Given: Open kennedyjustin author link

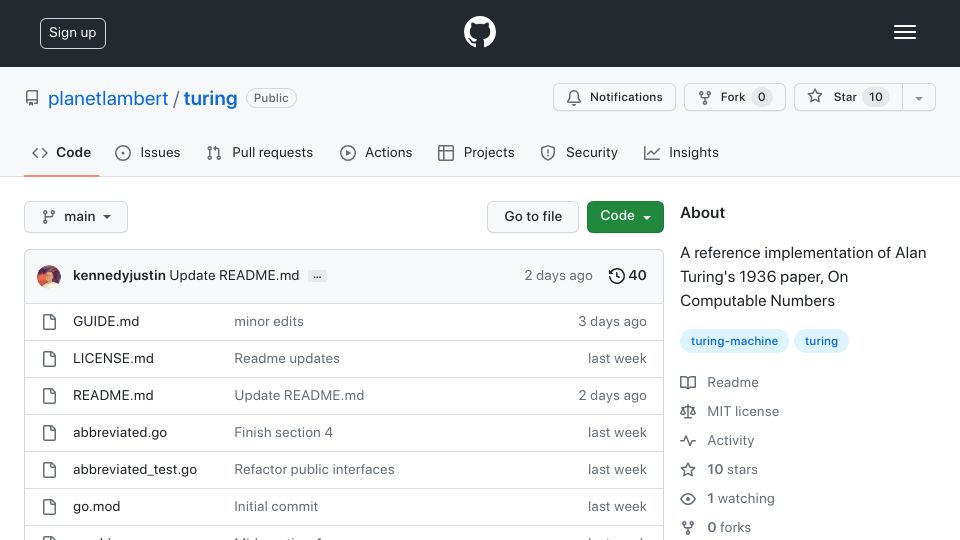Looking at the screenshot, I should click(119, 276).
